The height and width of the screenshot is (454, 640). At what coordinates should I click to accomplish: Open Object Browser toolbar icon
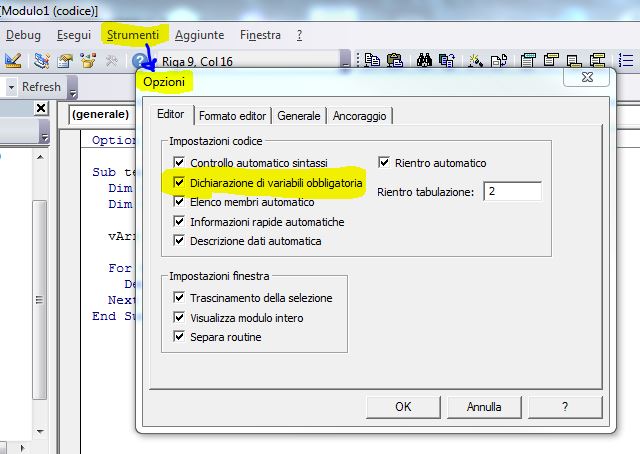point(88,61)
